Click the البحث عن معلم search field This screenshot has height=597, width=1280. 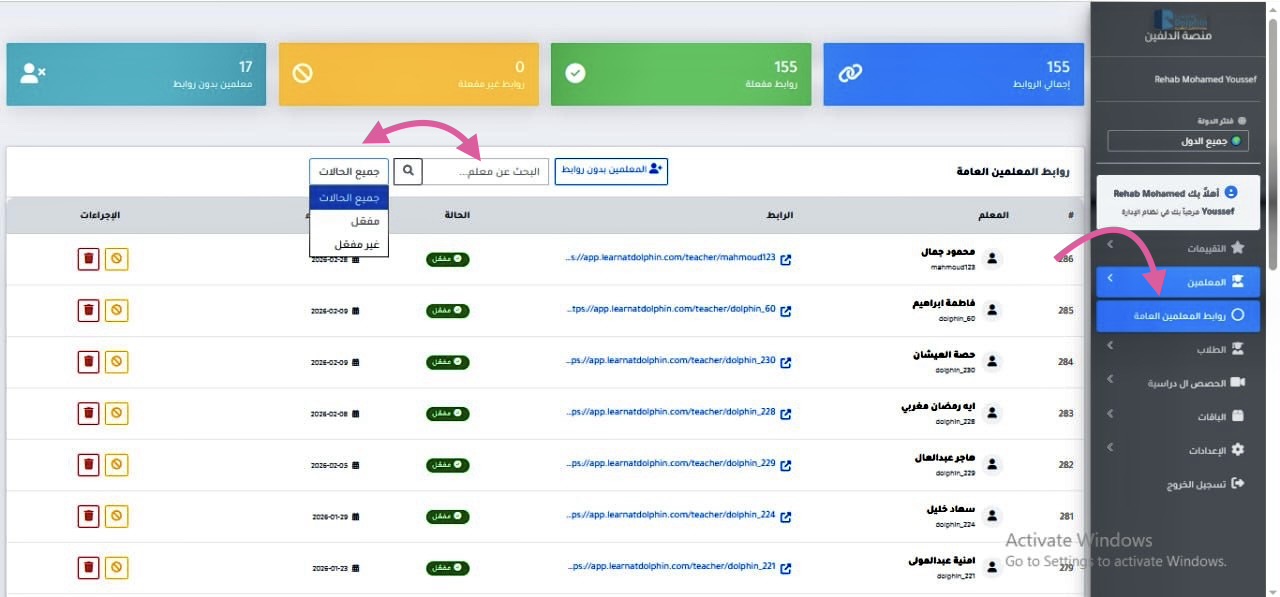coord(485,171)
